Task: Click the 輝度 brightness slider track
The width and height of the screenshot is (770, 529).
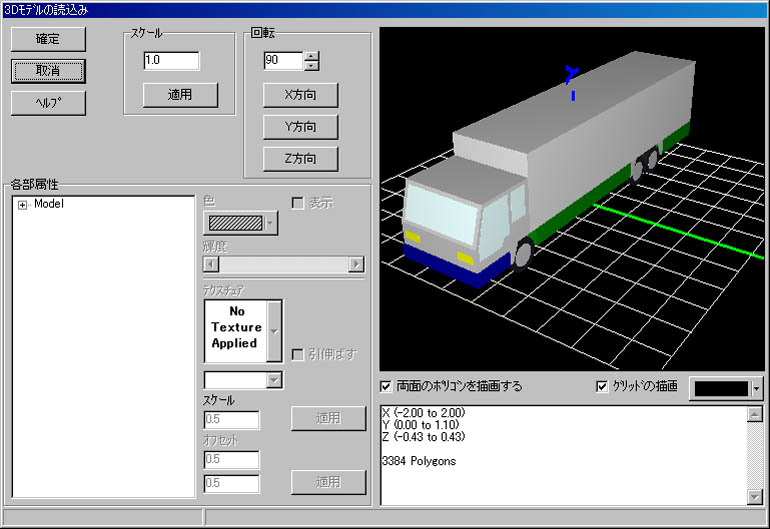Action: [284, 264]
